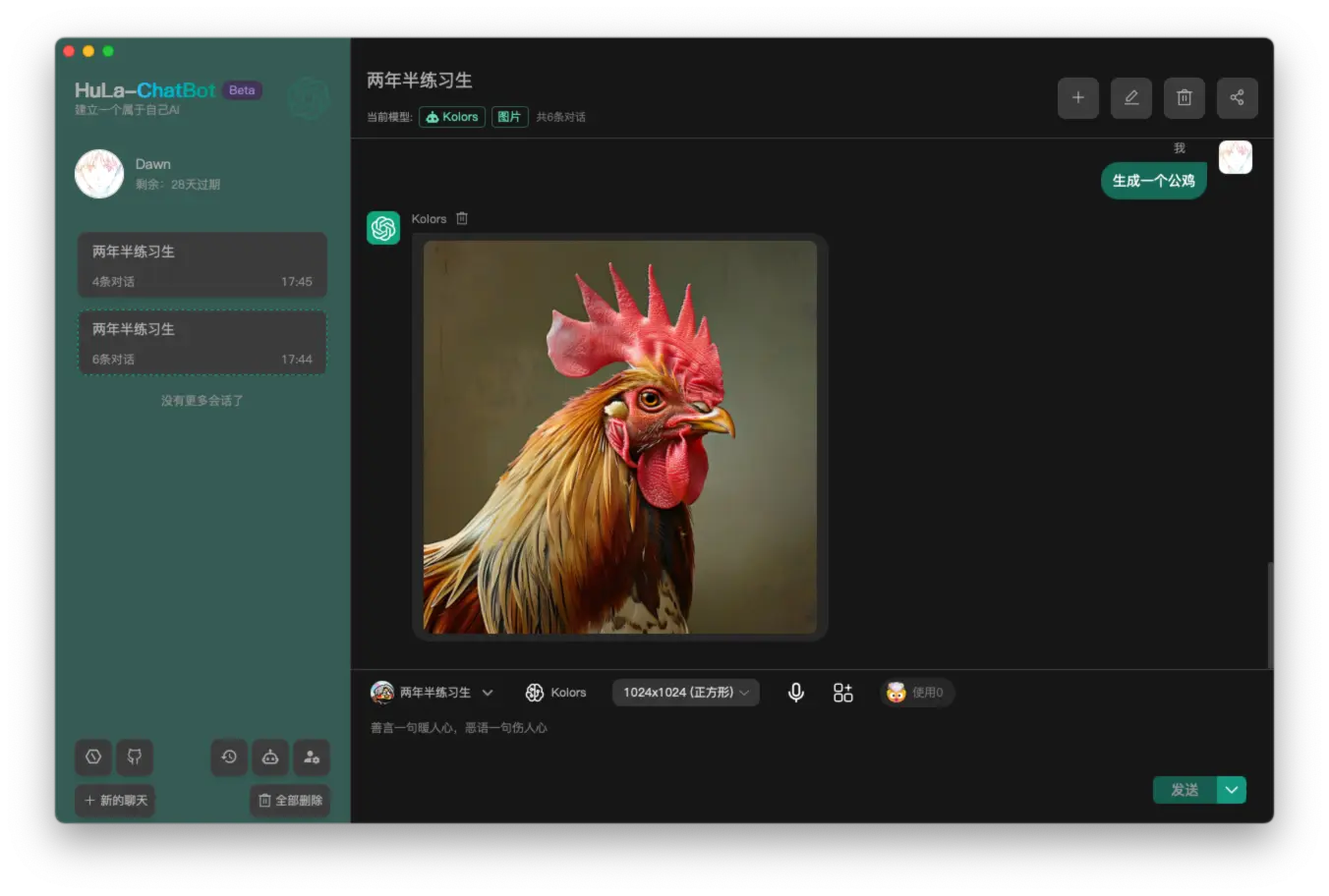The width and height of the screenshot is (1329, 896).
Task: Click the 全部删除 button
Action: [290, 801]
